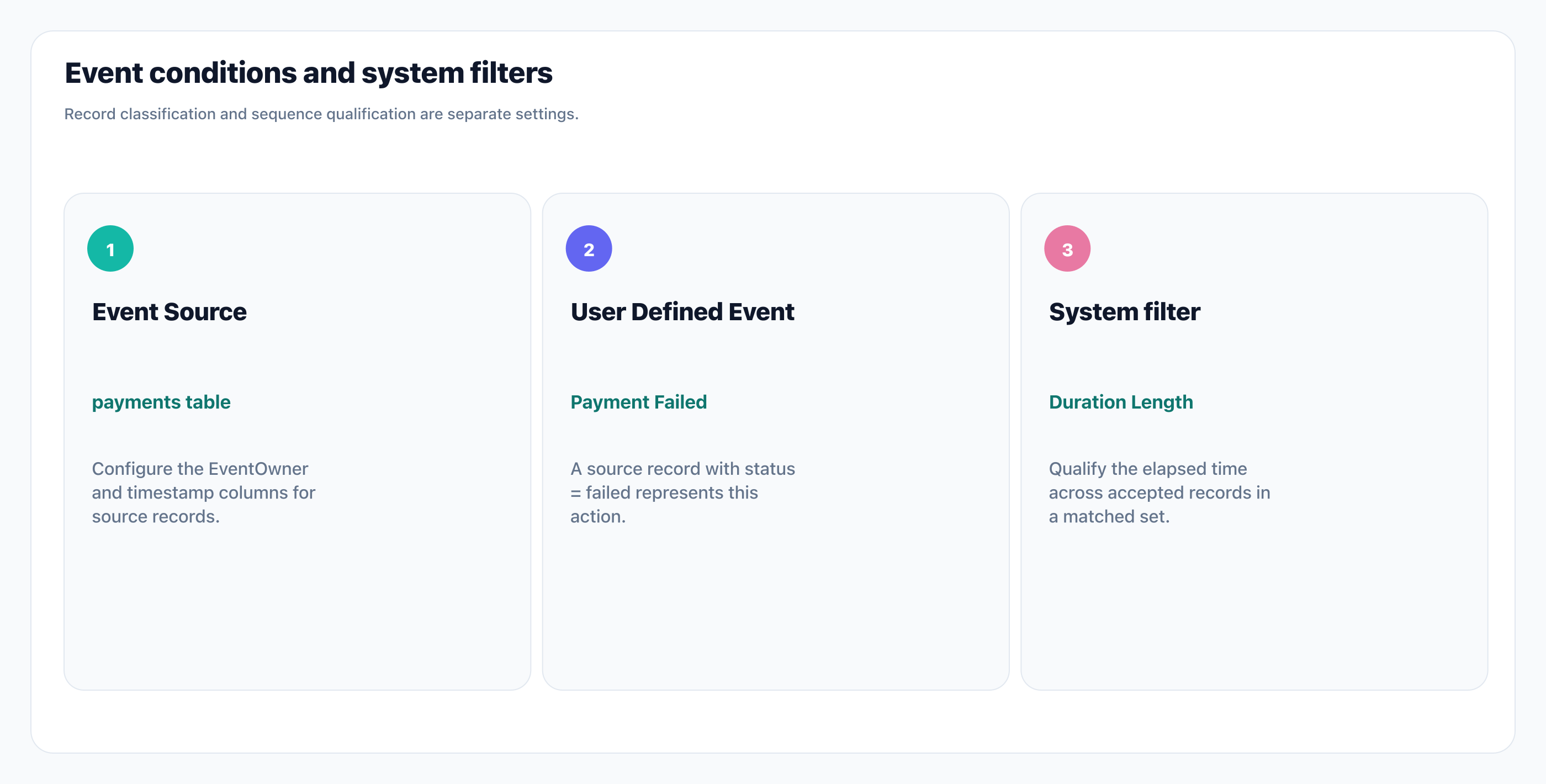Click the 'Qualify the elapsed time' description

coord(1159,492)
